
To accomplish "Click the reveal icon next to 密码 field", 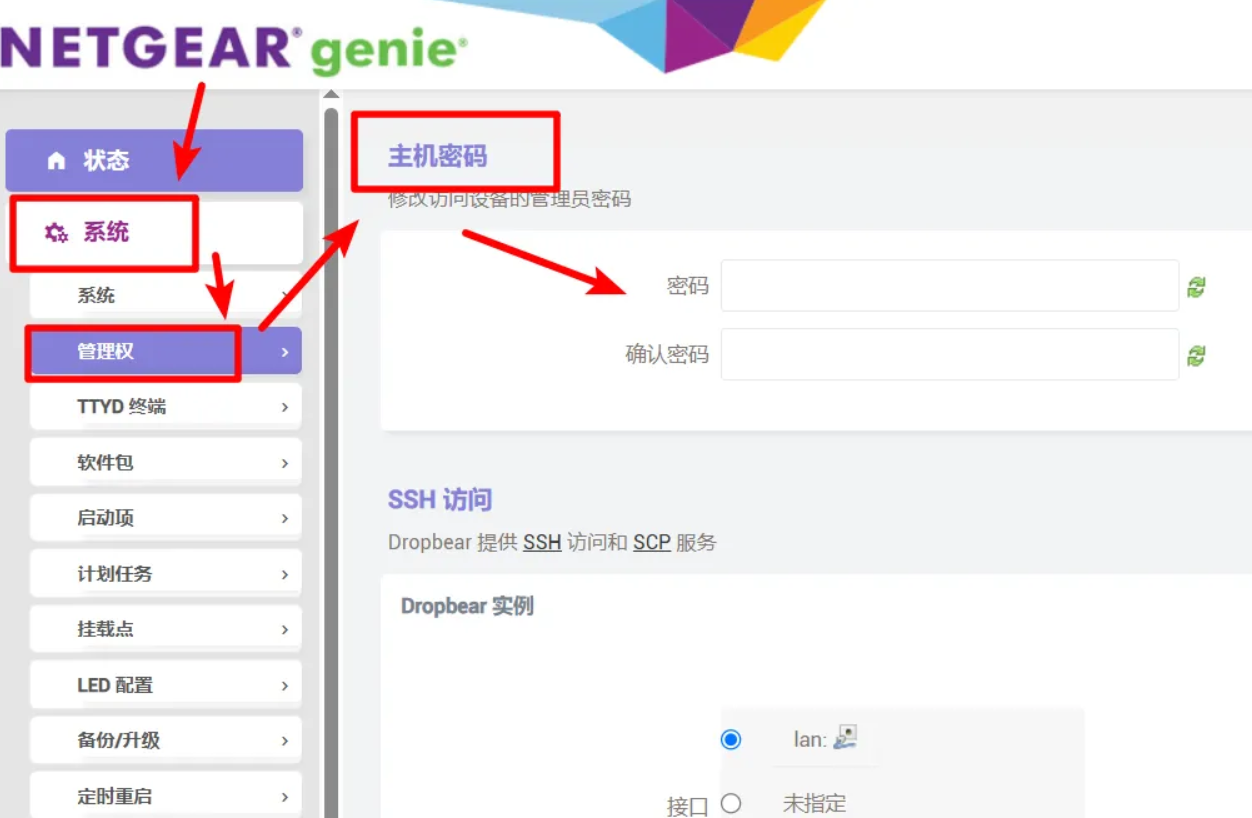I will [1196, 288].
